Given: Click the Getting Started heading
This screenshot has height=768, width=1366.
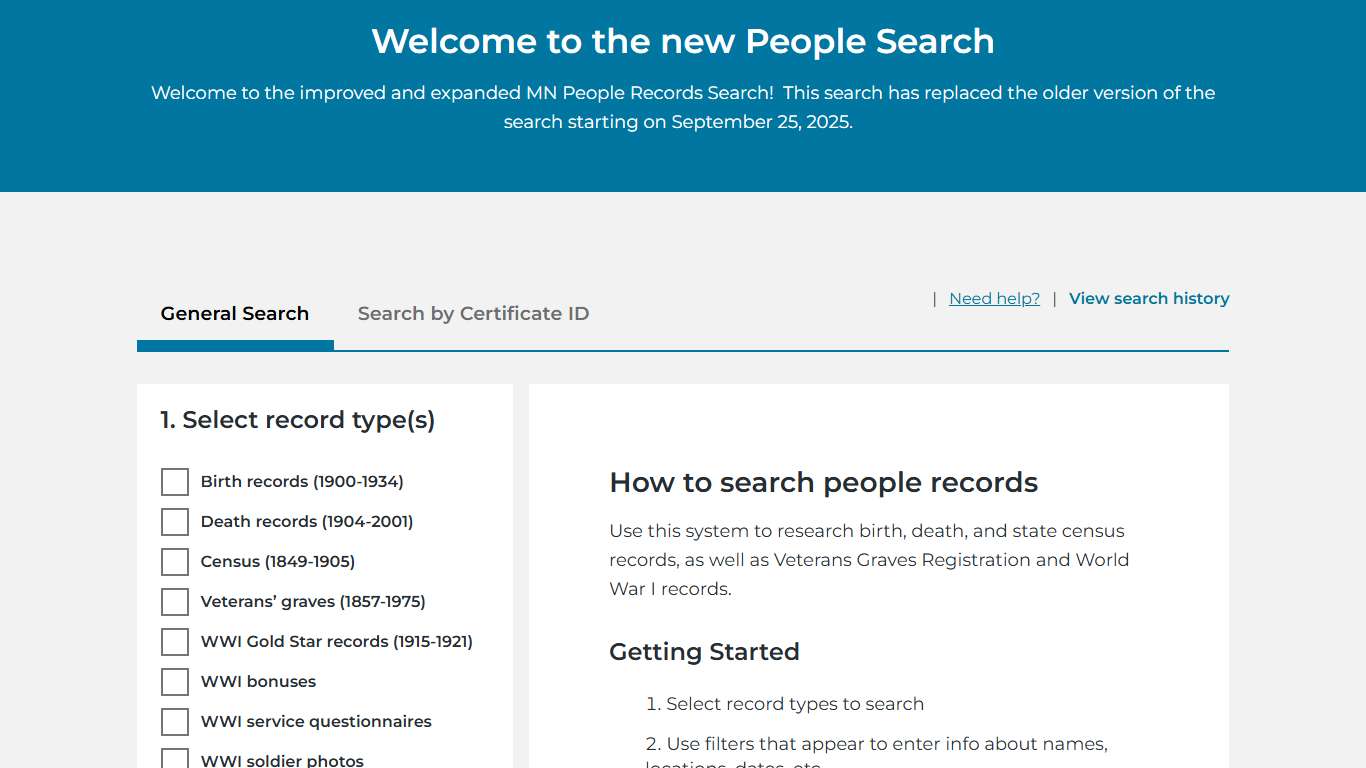Looking at the screenshot, I should (x=704, y=651).
